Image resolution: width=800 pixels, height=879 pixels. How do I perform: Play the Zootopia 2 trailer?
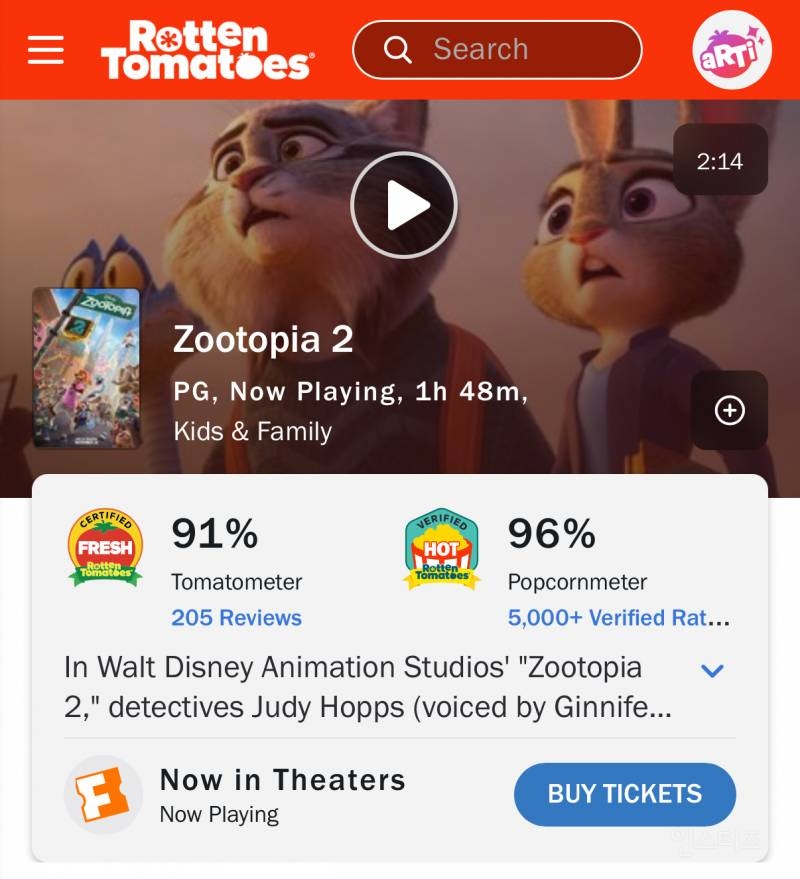404,205
